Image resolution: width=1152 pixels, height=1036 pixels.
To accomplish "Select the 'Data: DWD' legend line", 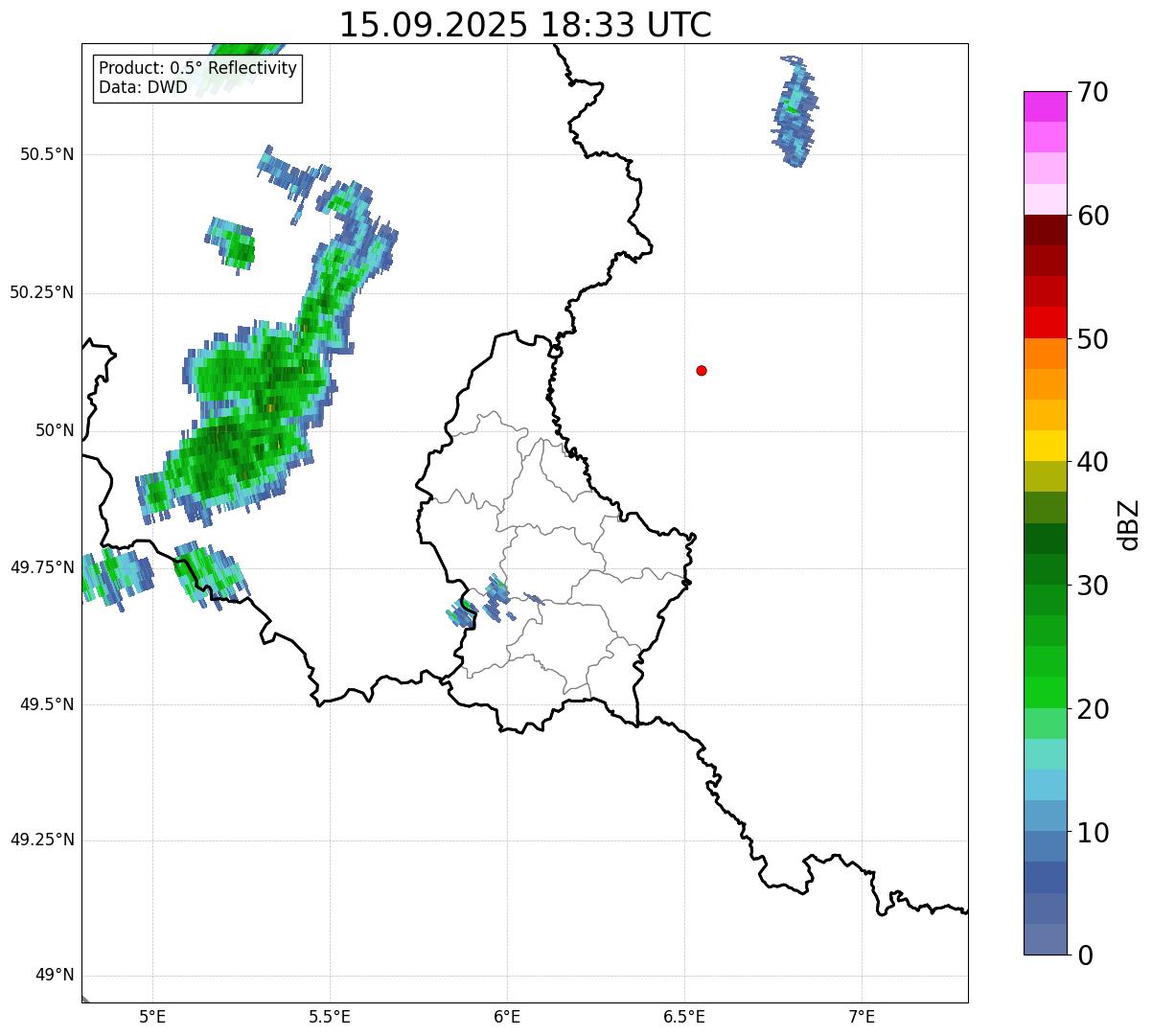I will pyautogui.click(x=143, y=88).
